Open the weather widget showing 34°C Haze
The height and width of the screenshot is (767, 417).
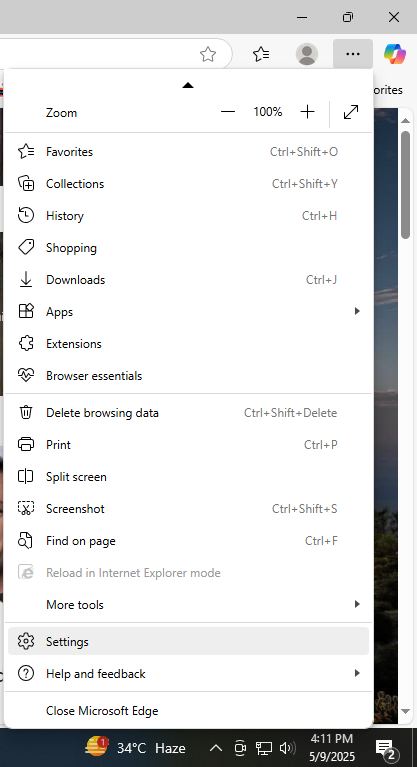pyautogui.click(x=136, y=748)
